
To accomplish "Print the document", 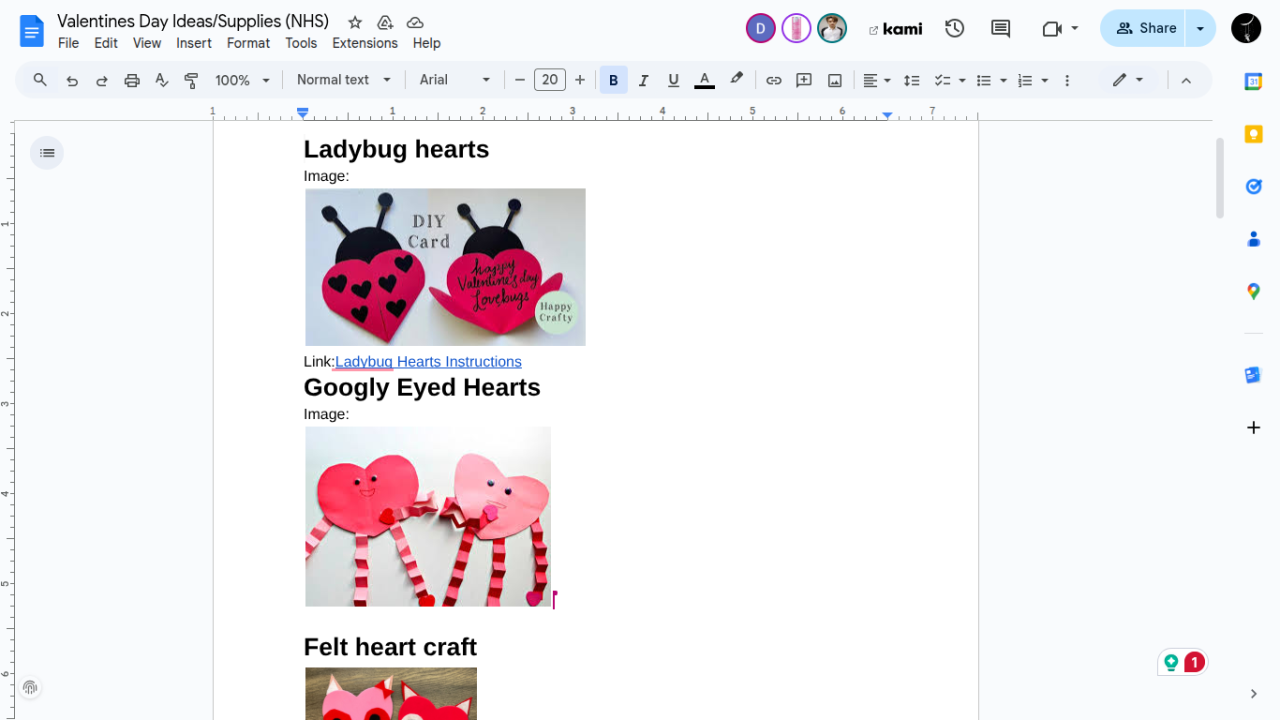I will click(132, 80).
